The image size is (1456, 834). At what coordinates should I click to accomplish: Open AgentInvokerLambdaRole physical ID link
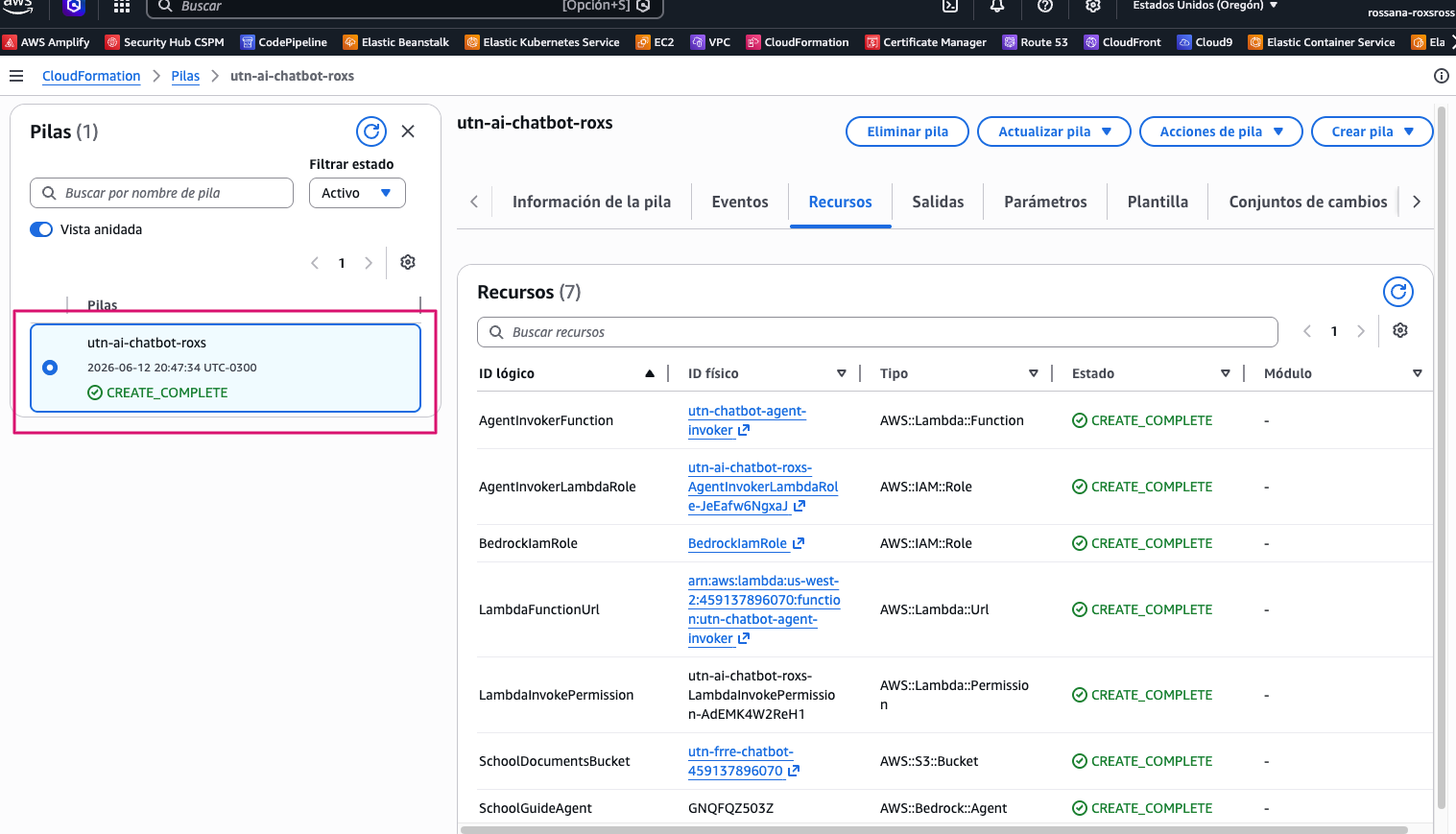pos(763,487)
